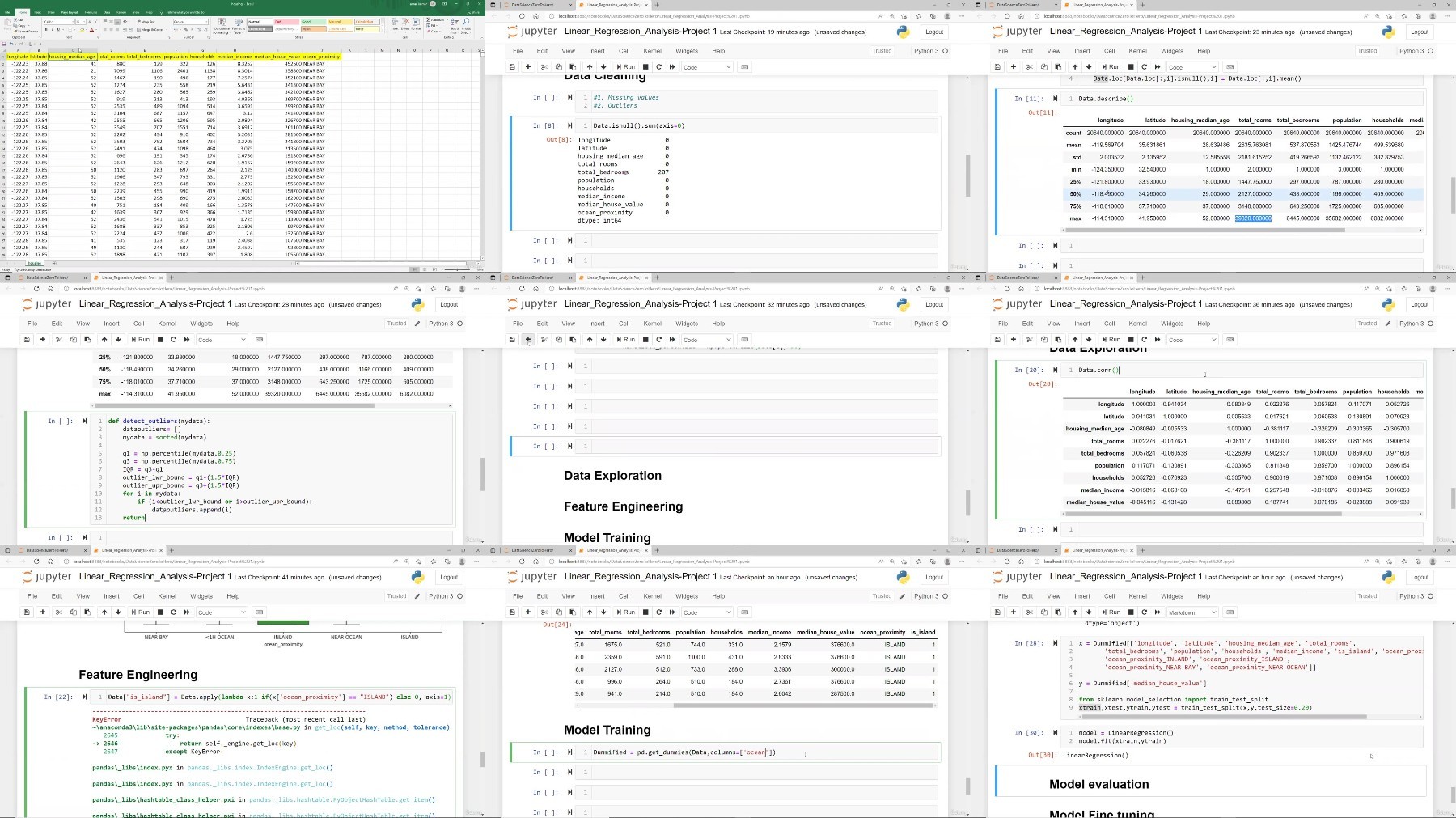
Task: Click Run button in 23-minutes-ago checkpoint notebook
Action: (1111, 66)
